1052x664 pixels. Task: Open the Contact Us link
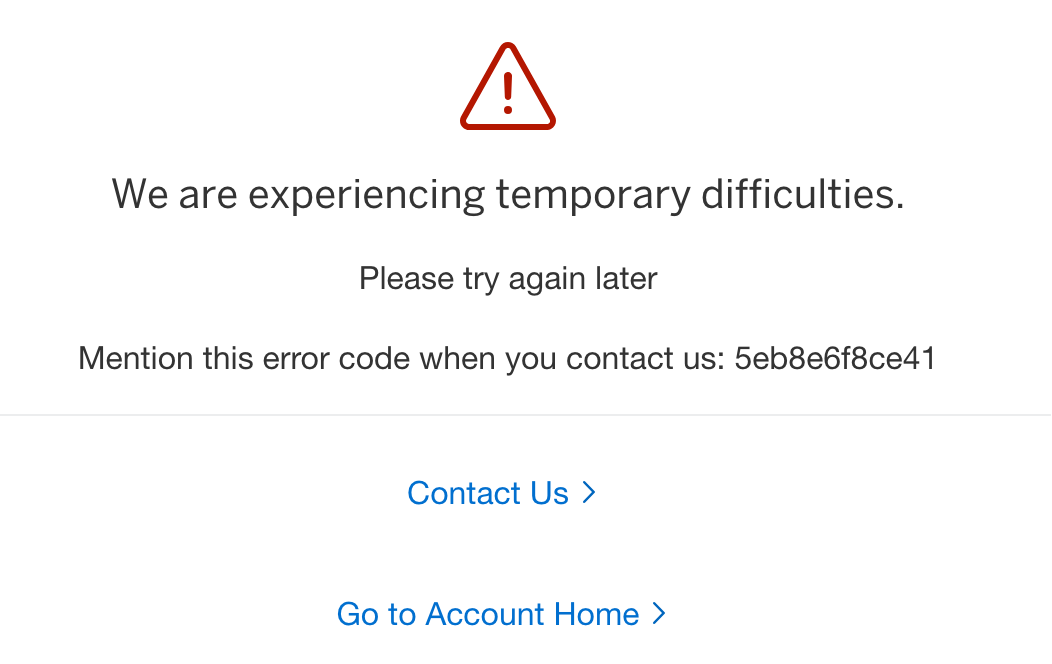tap(488, 493)
